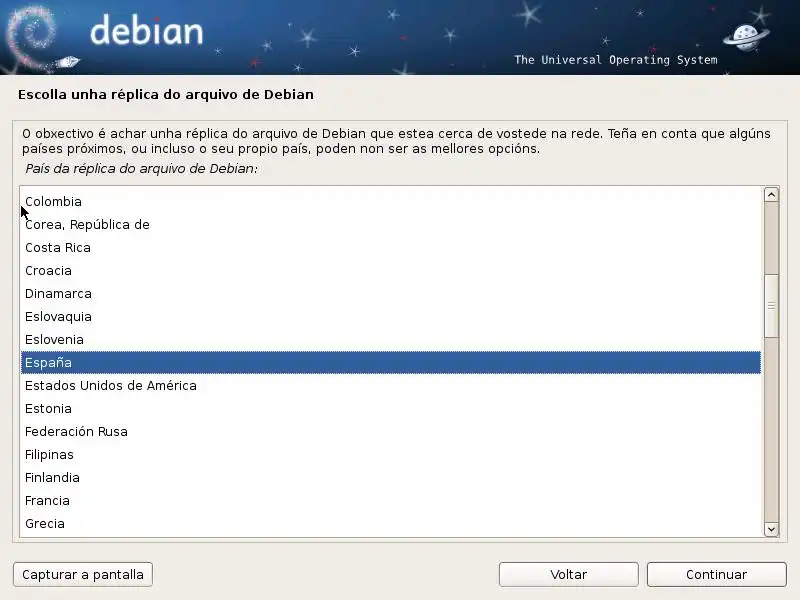This screenshot has height=600, width=800.
Task: Select Dinamarca as mirror country
Action: tap(391, 293)
